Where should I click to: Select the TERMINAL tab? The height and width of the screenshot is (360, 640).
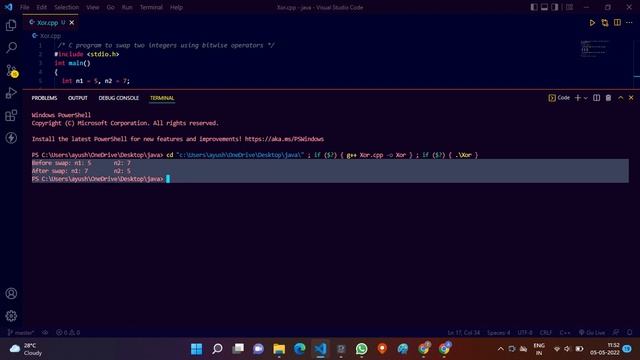click(162, 98)
